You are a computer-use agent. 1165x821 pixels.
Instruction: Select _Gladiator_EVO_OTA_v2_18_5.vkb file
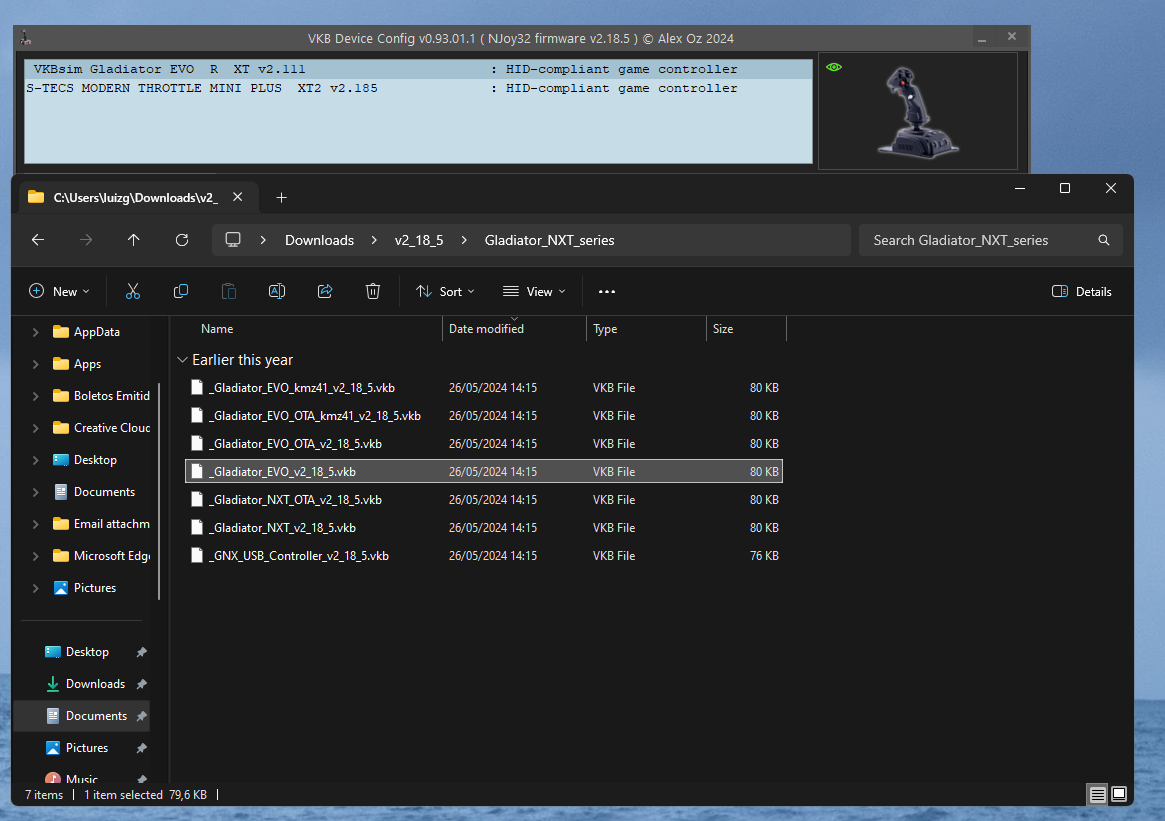484,444
